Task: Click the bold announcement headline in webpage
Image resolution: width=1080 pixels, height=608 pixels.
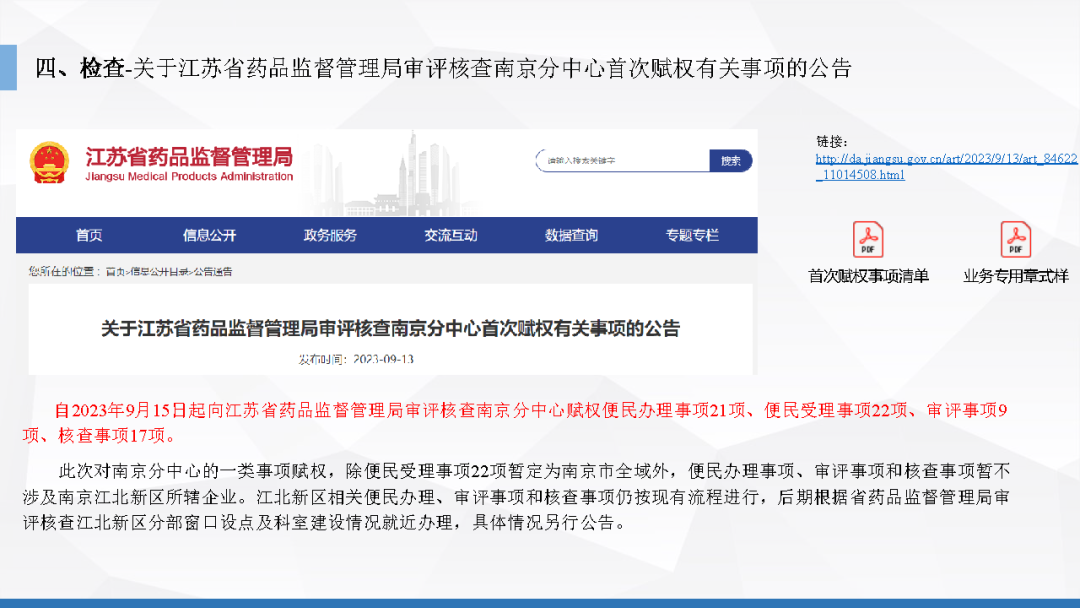Action: 391,328
